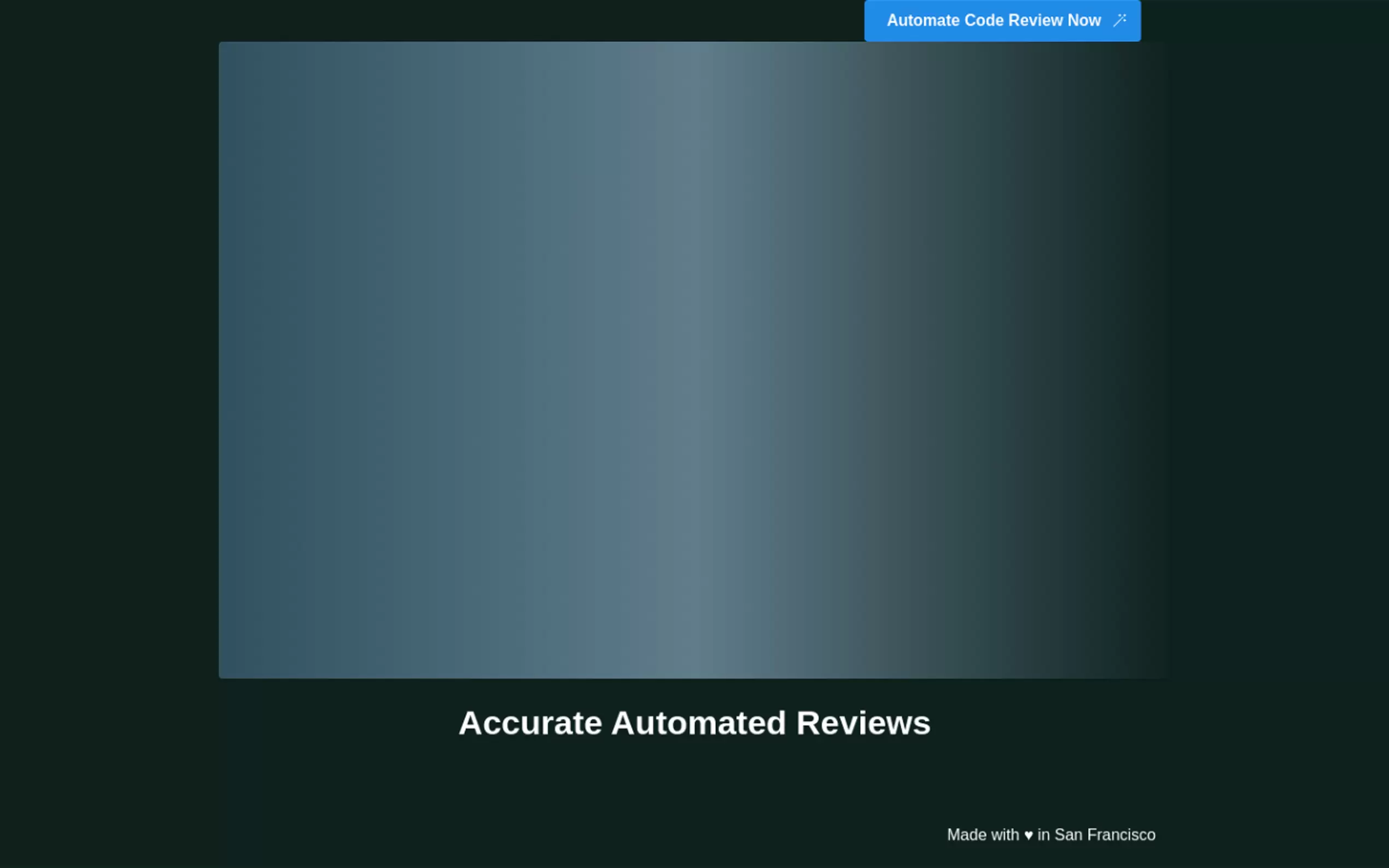This screenshot has height=868, width=1389.
Task: Click the Made with love footer text
Action: click(1051, 835)
